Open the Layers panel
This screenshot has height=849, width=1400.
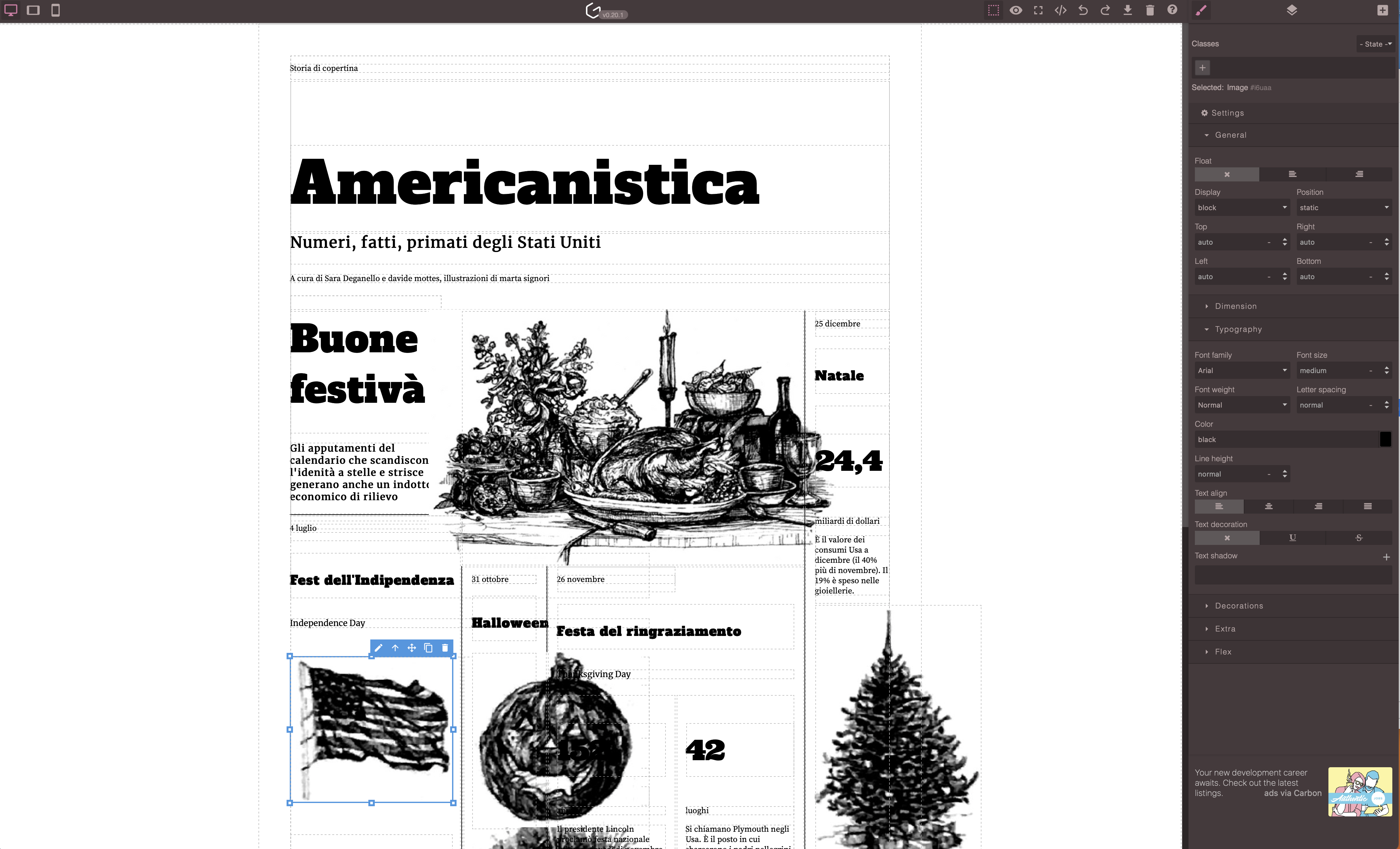1291,10
